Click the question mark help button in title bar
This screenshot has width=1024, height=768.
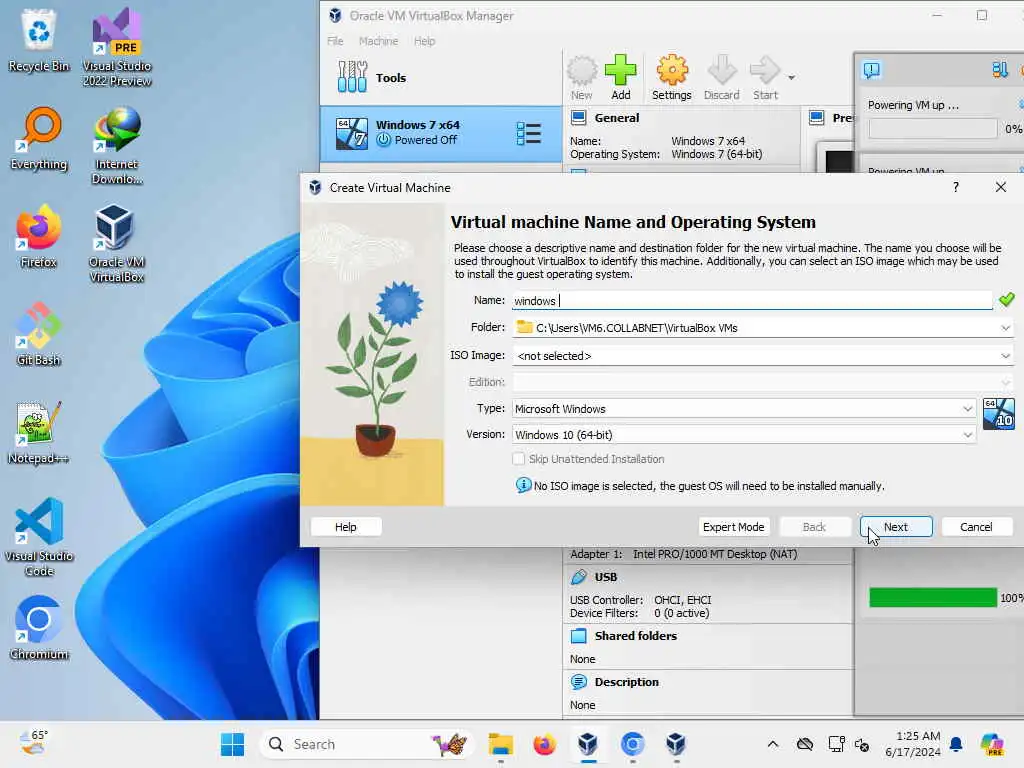pos(955,187)
